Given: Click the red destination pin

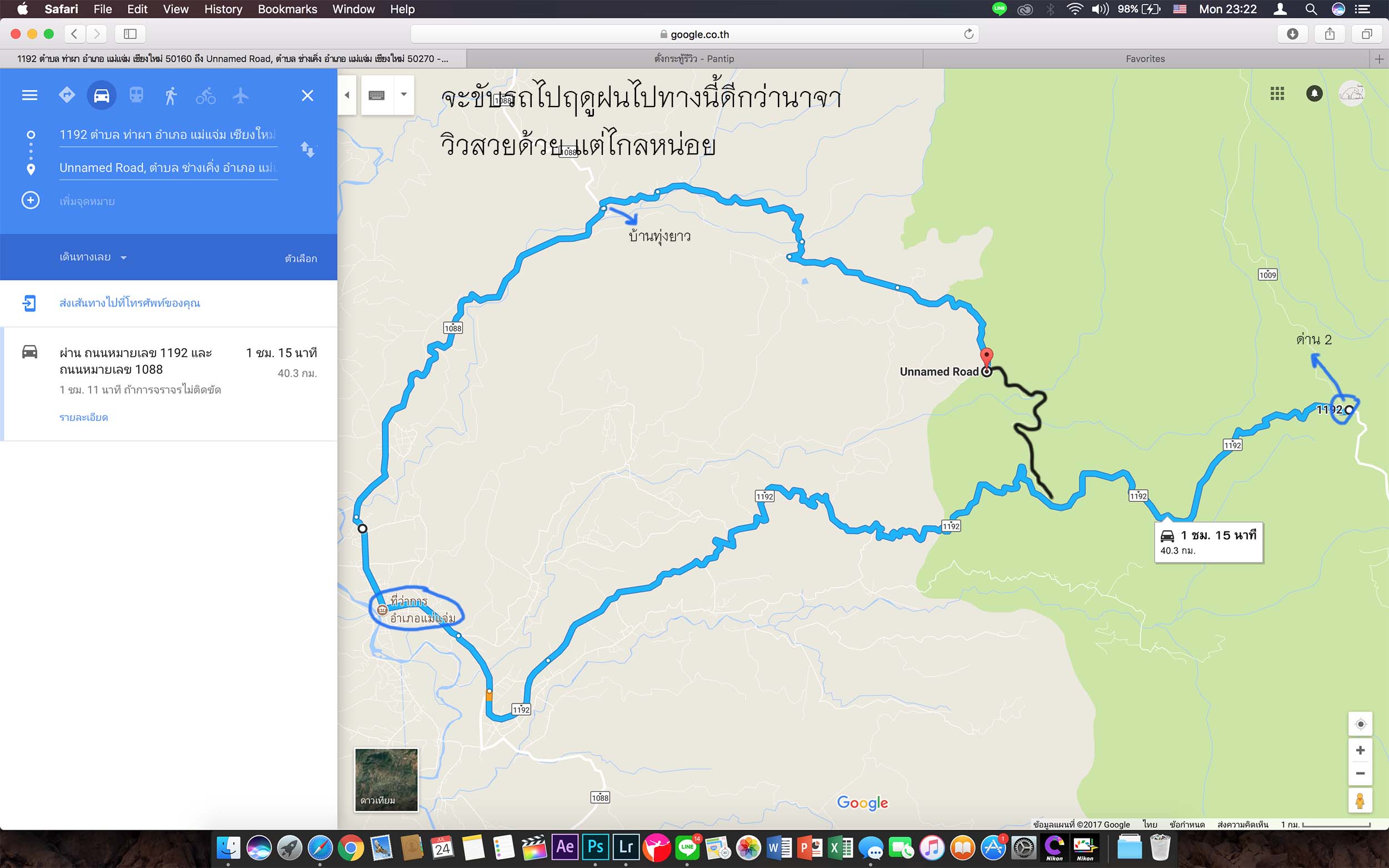Looking at the screenshot, I should pyautogui.click(x=987, y=357).
